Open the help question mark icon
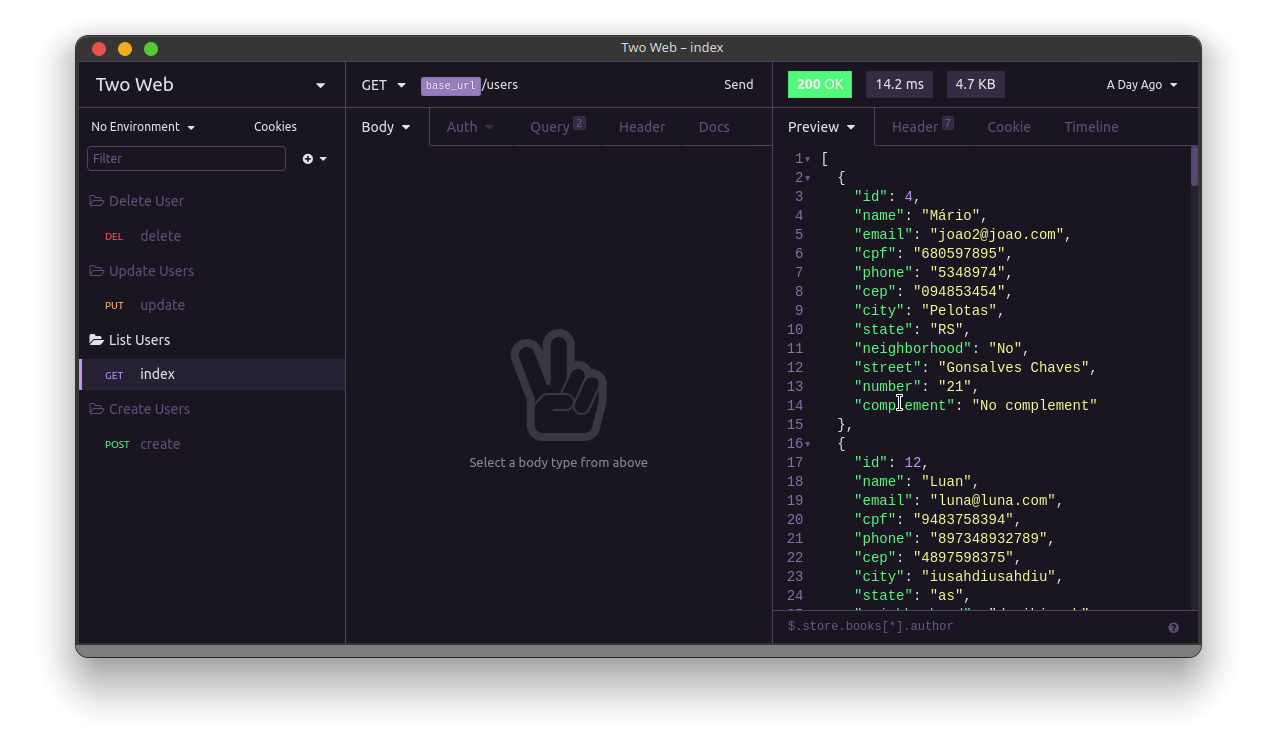 click(1173, 628)
